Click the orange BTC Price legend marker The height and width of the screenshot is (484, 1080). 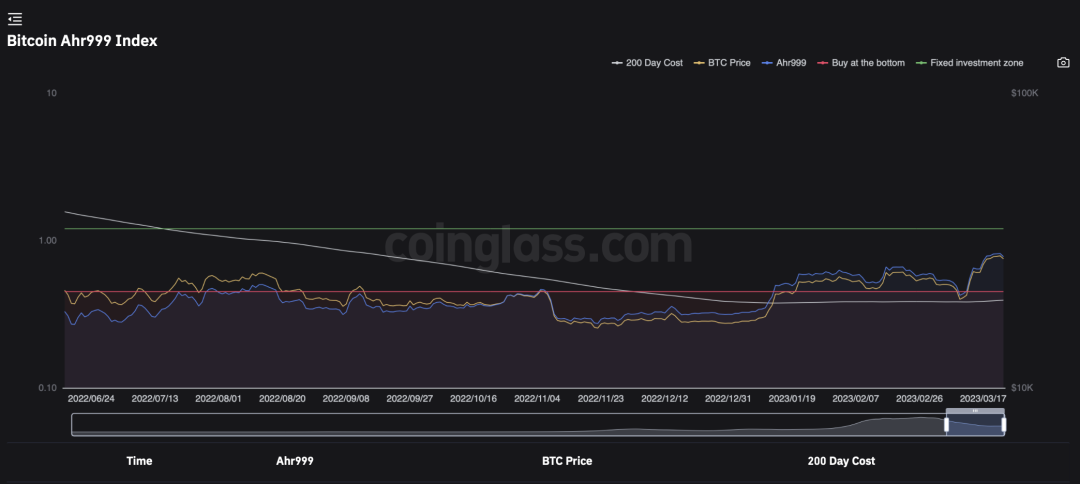[x=699, y=63]
